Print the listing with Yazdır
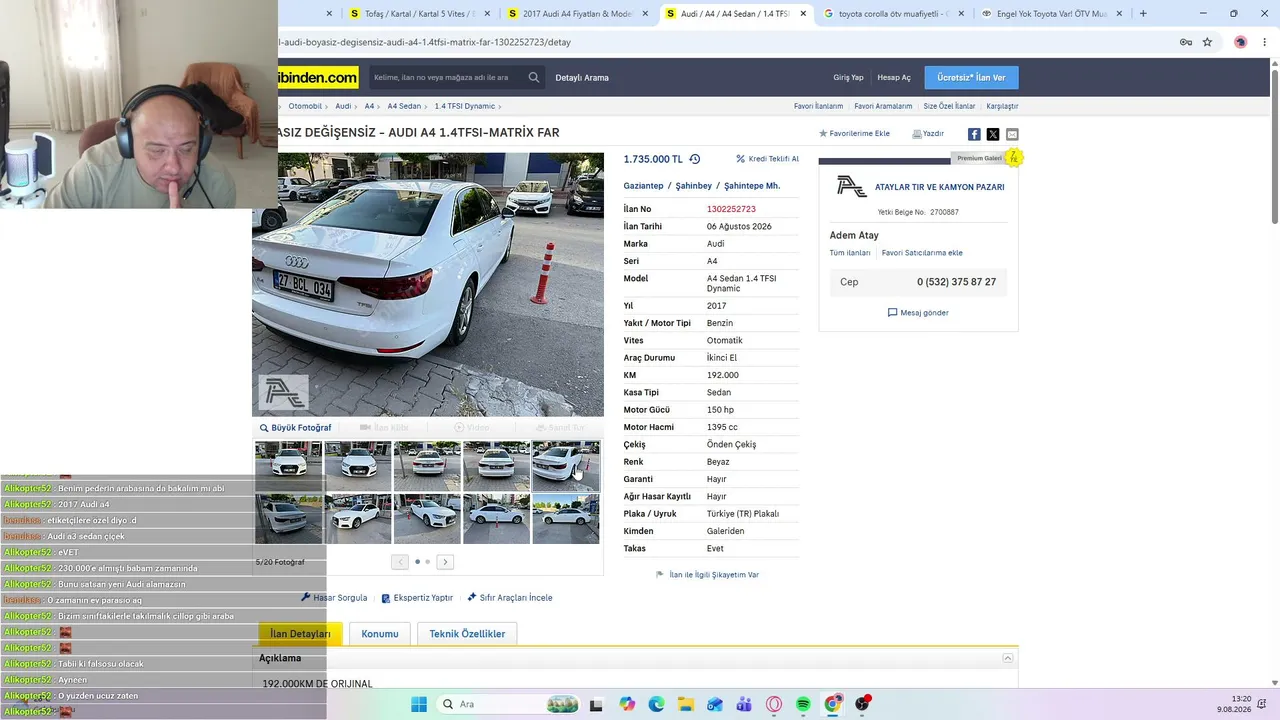Image resolution: width=1280 pixels, height=720 pixels. tap(928, 134)
